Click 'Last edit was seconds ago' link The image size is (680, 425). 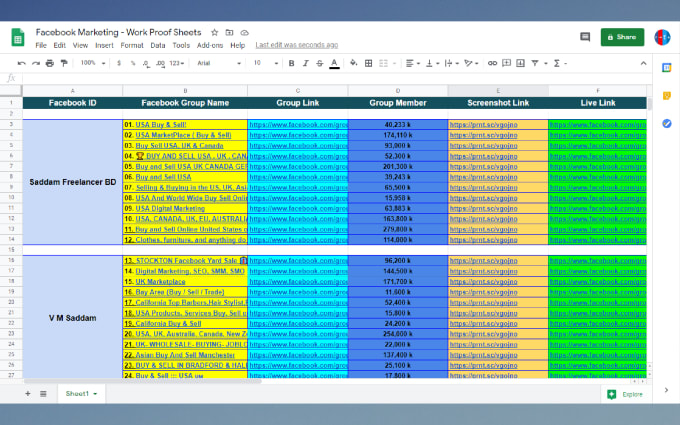coord(297,45)
